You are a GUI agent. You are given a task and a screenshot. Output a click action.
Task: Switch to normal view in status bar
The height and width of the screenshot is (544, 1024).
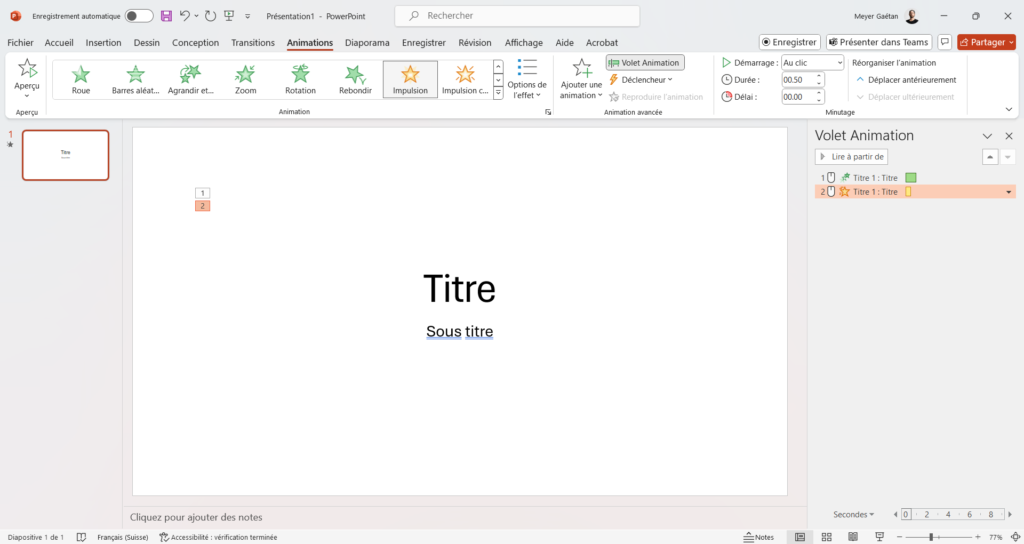pyautogui.click(x=800, y=537)
